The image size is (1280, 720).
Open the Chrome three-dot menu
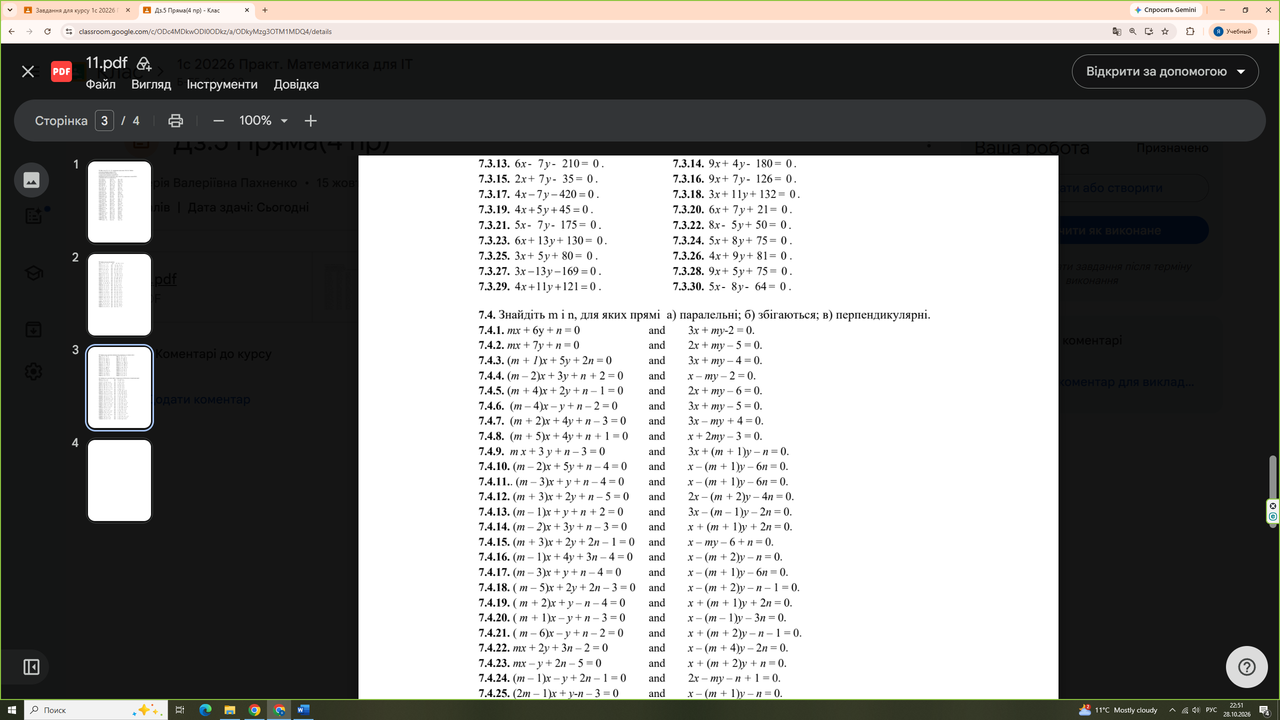[x=1267, y=31]
